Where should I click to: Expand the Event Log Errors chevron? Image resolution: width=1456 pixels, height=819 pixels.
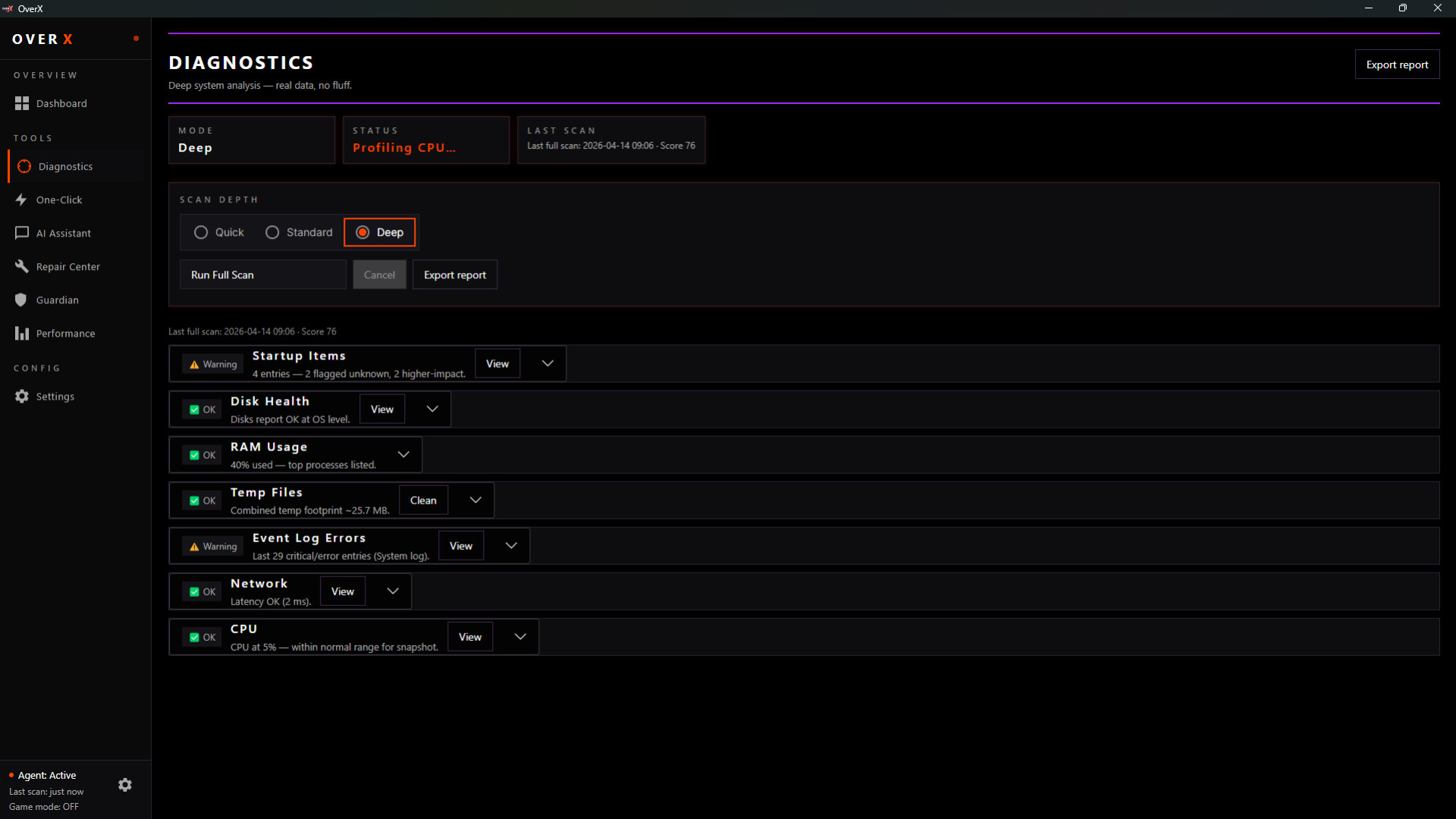511,545
